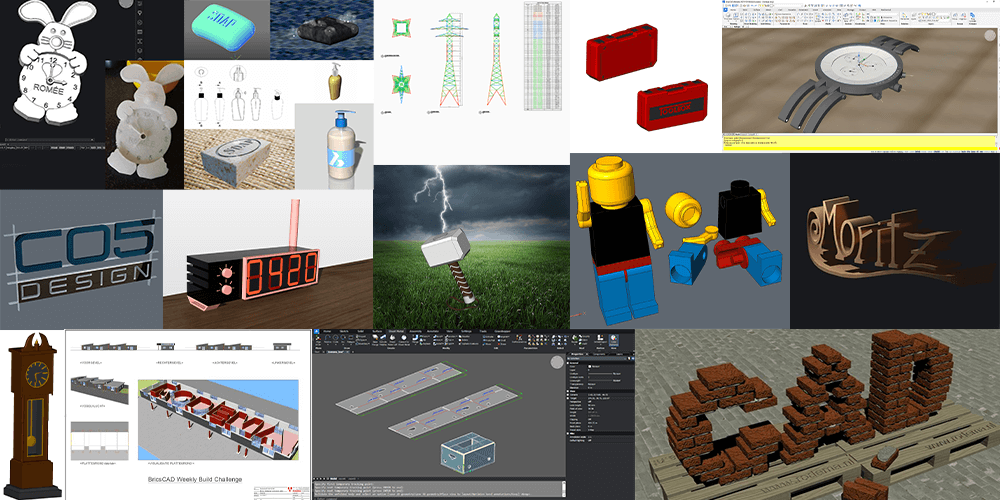
Task: Open the hammer with lightning render
Action: click(x=471, y=247)
